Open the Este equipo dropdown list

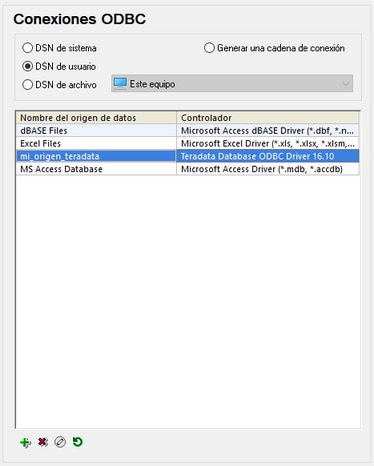tap(232, 83)
